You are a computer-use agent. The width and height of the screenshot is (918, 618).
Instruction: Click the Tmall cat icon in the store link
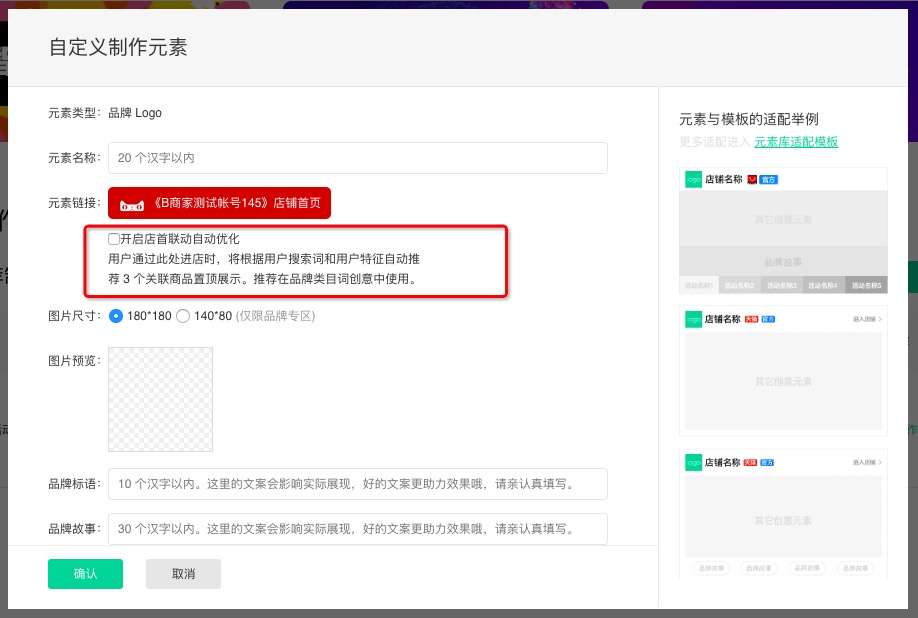point(132,205)
